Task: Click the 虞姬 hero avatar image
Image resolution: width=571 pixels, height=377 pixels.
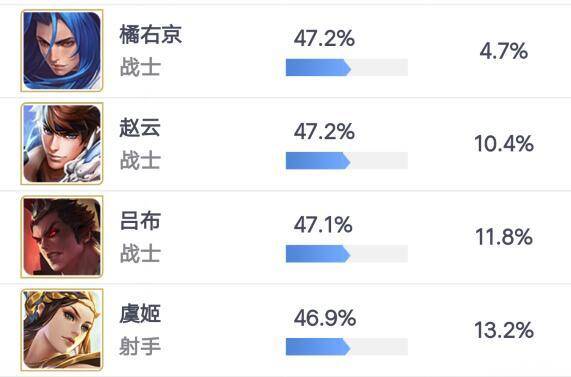Action: pyautogui.click(x=62, y=330)
